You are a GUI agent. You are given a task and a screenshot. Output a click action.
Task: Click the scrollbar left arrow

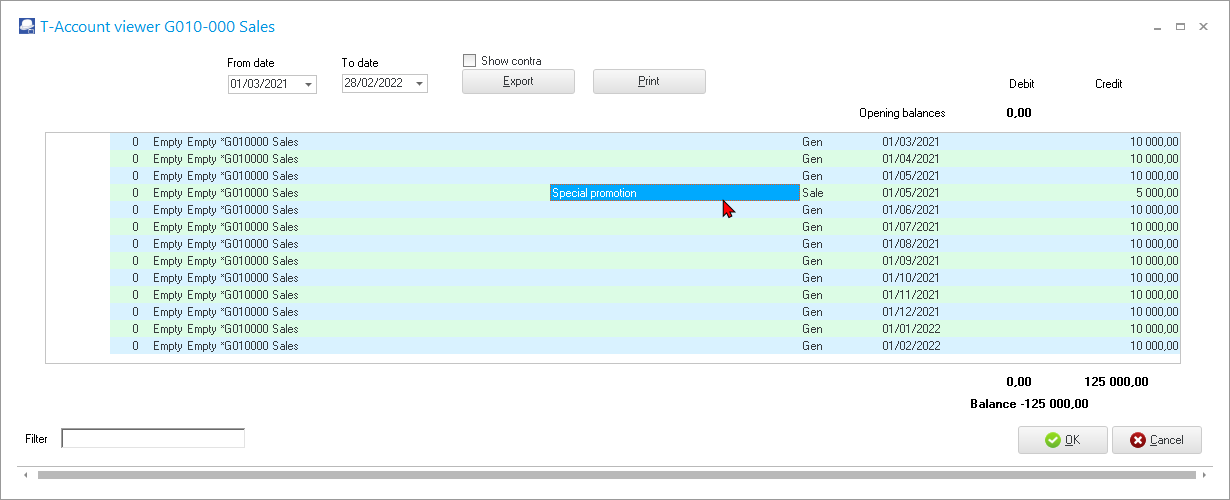click(x=25, y=475)
